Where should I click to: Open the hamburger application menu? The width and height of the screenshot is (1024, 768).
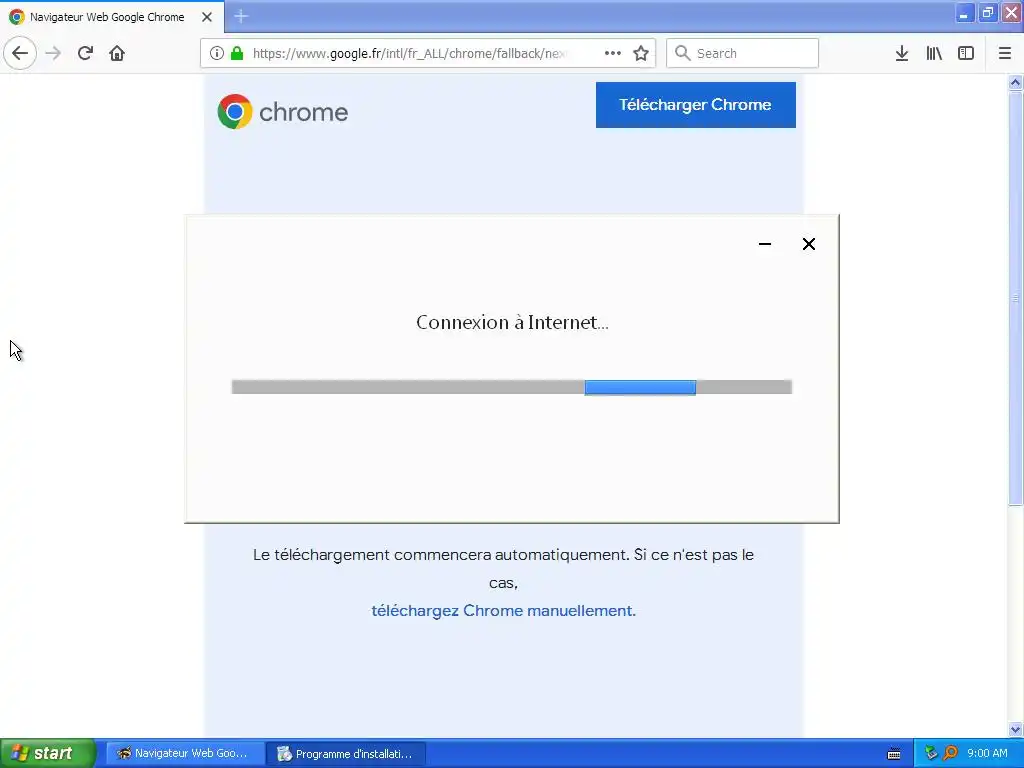tap(1005, 53)
